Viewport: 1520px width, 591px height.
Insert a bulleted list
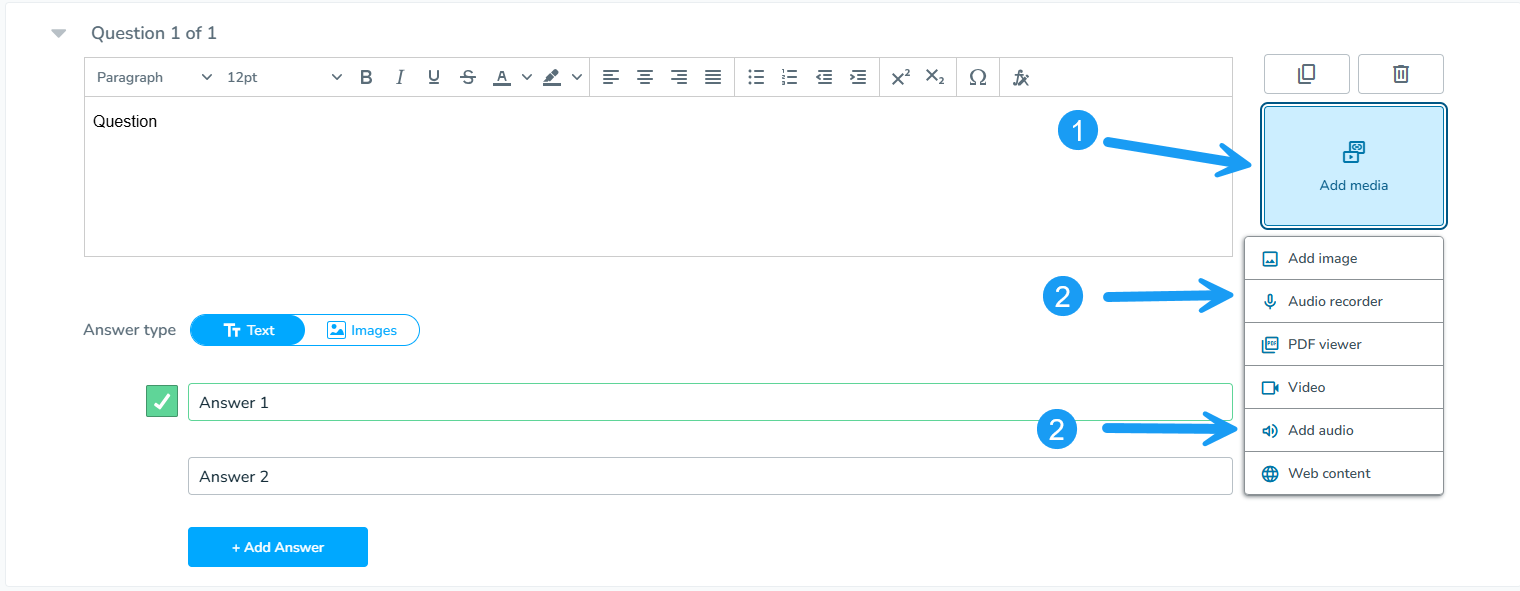tap(756, 77)
